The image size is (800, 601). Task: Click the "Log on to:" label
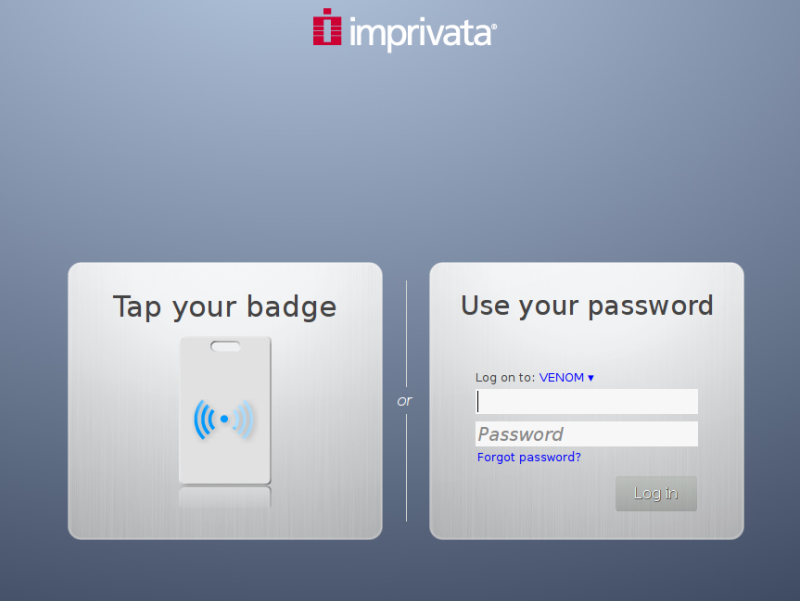tap(505, 378)
